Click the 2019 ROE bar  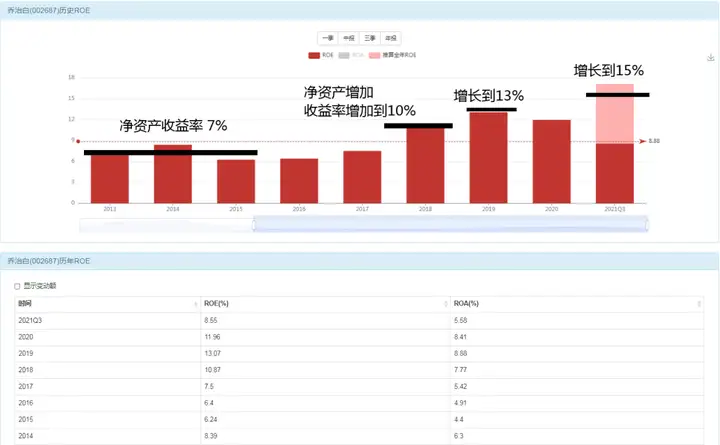click(x=489, y=158)
